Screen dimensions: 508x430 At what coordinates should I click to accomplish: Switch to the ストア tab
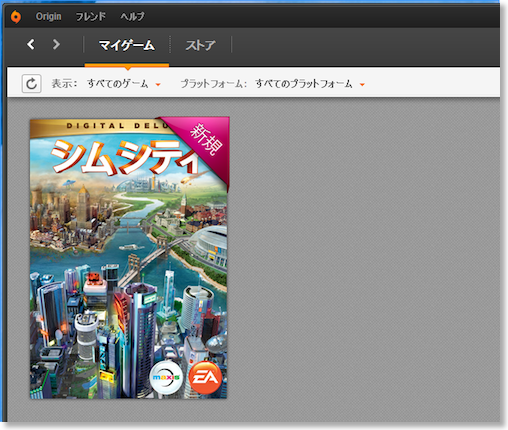click(x=201, y=45)
